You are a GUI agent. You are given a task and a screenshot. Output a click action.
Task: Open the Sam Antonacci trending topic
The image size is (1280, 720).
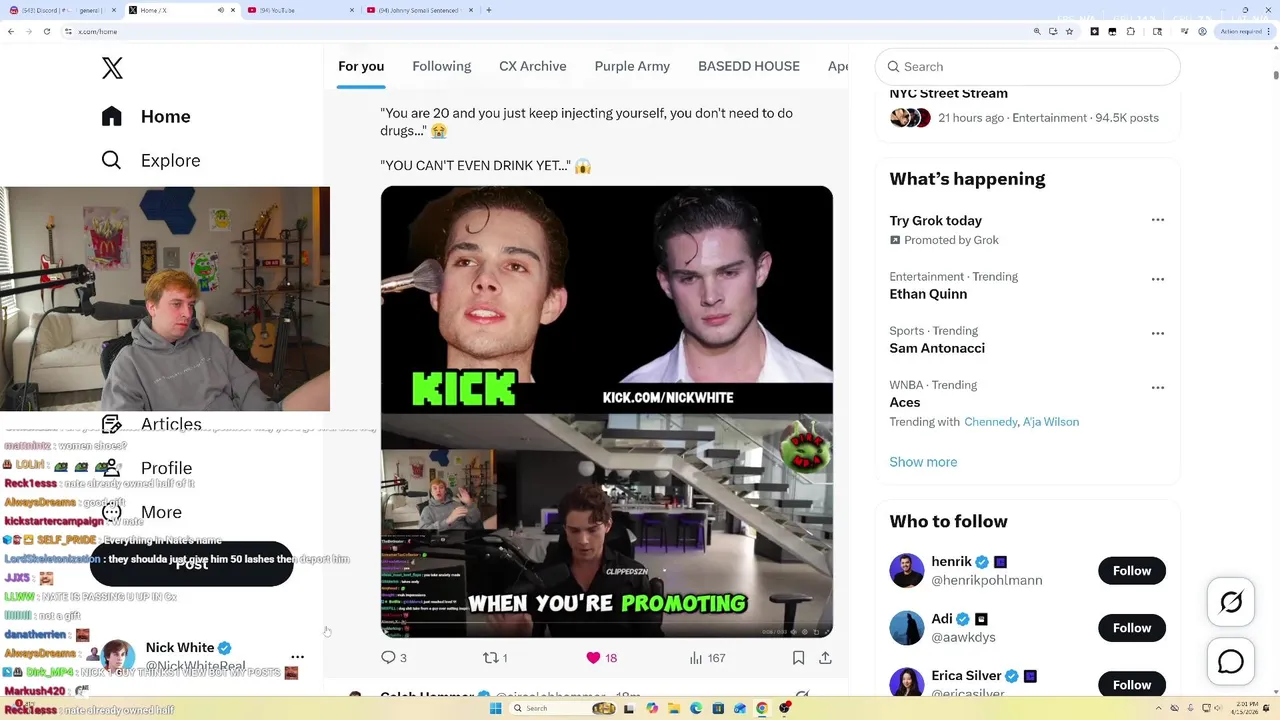coord(937,348)
